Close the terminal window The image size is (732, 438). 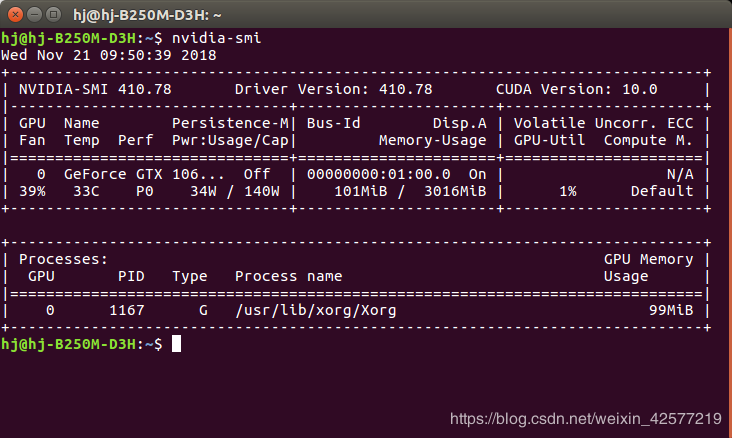point(13,14)
